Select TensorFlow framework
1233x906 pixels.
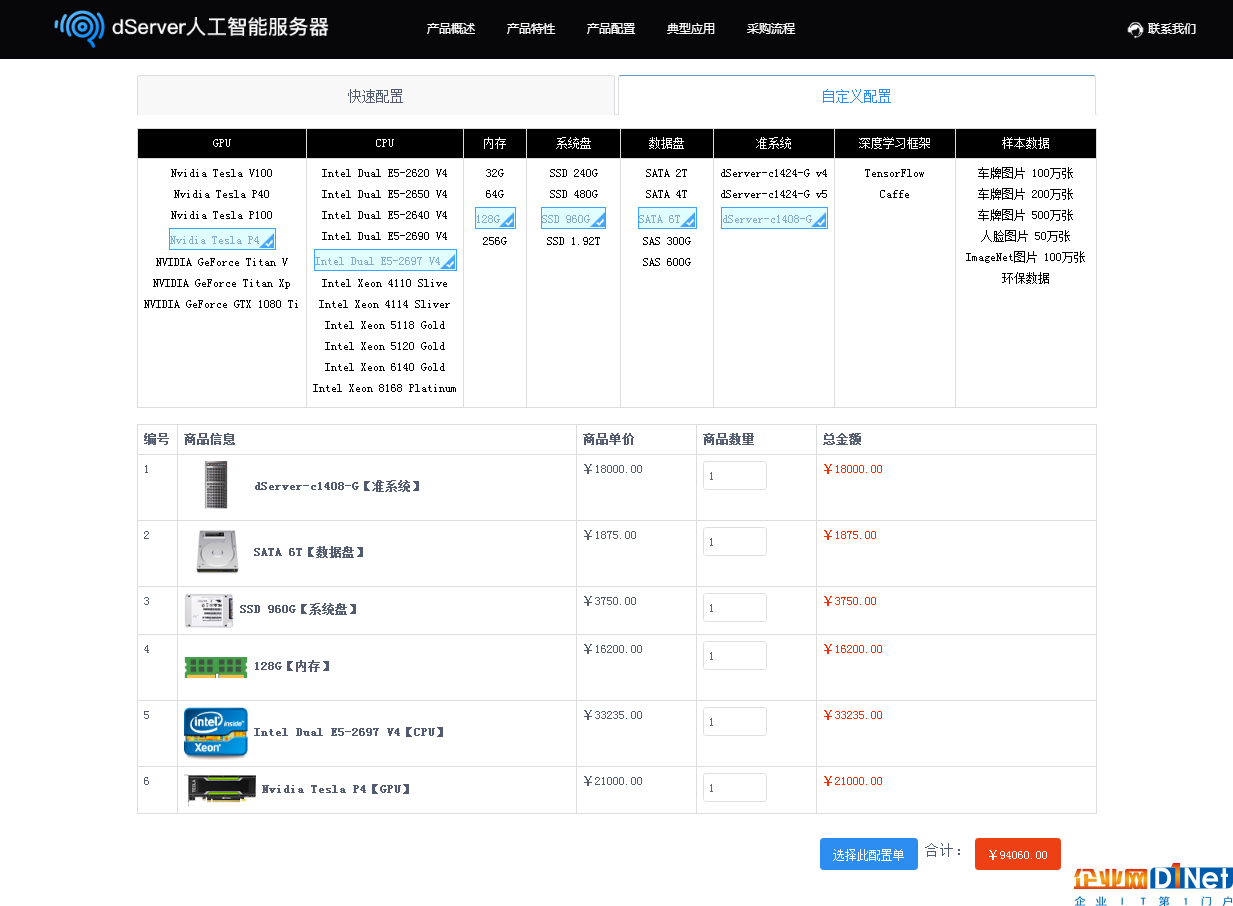pyautogui.click(x=895, y=173)
